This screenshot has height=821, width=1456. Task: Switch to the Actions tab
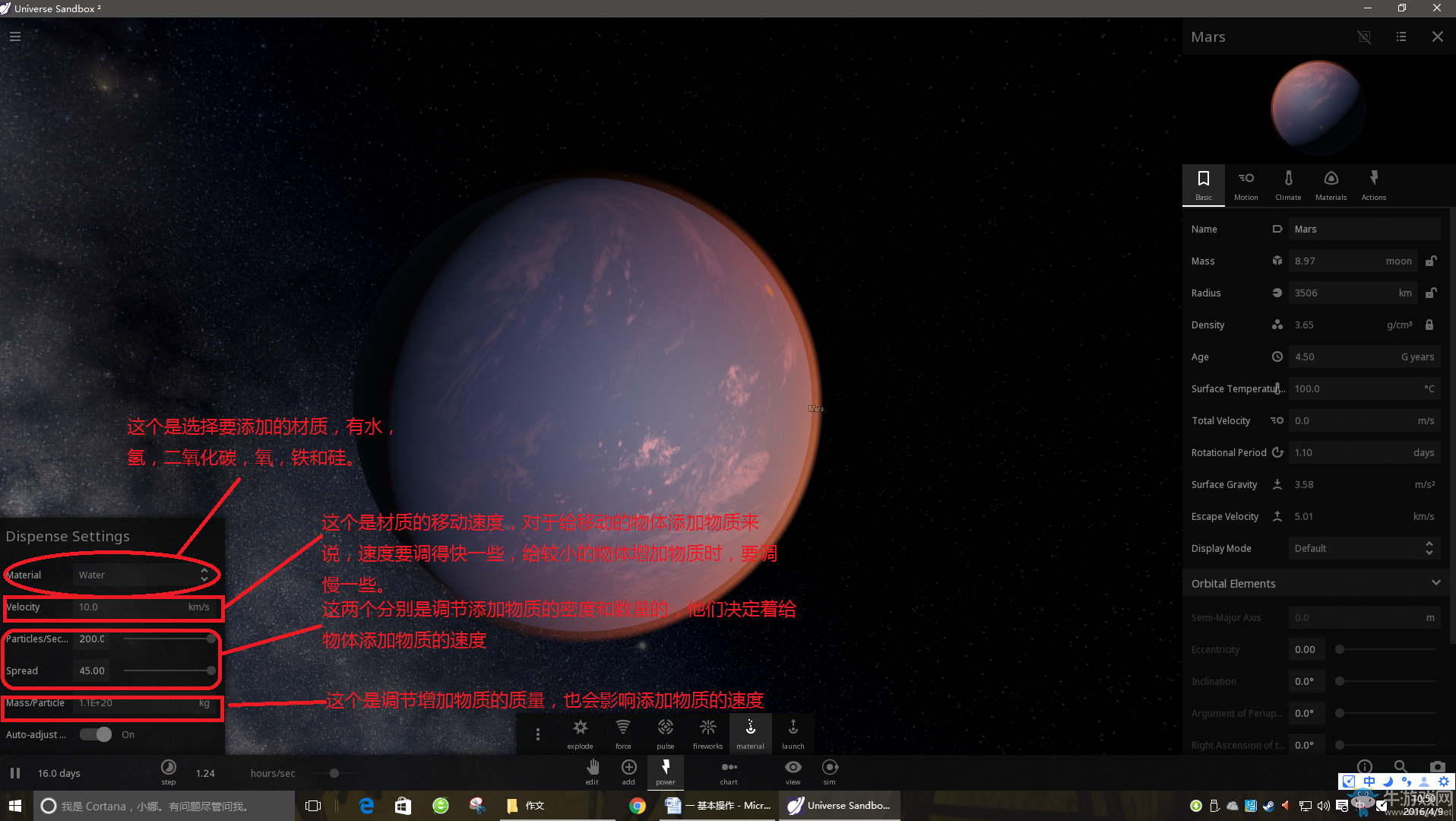[x=1373, y=185]
